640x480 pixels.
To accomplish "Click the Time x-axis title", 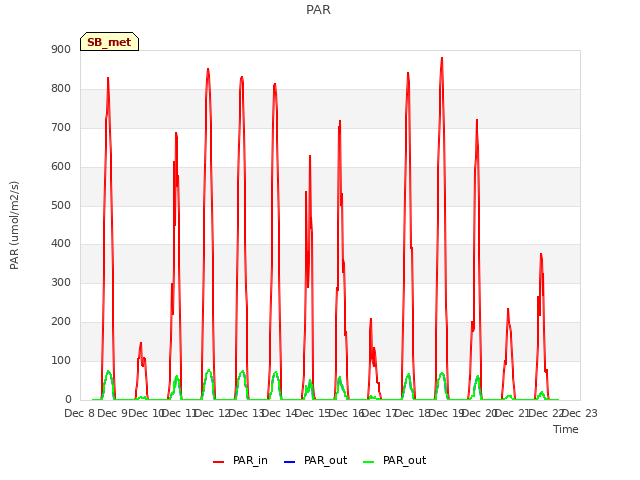I will [x=566, y=429].
